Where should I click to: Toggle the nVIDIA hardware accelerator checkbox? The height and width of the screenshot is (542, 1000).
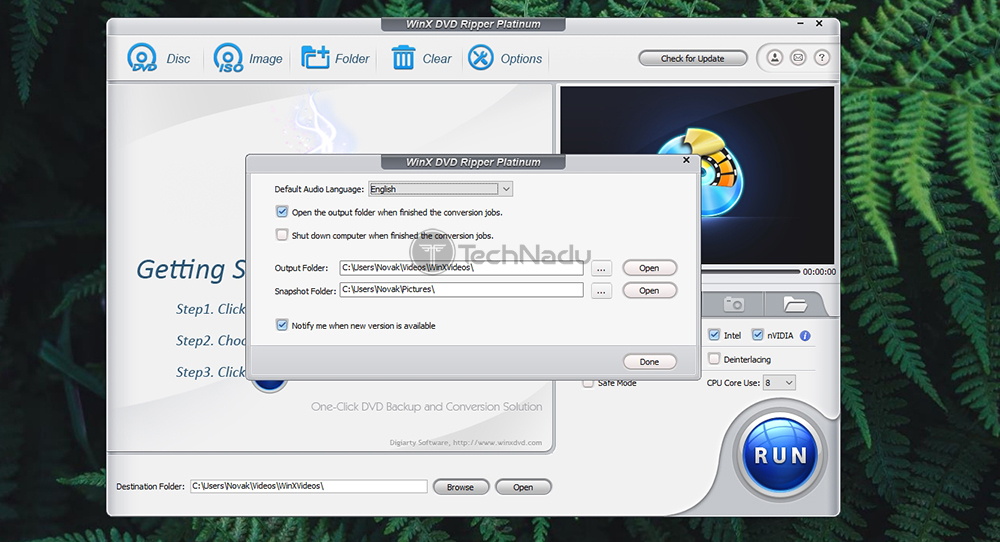758,335
